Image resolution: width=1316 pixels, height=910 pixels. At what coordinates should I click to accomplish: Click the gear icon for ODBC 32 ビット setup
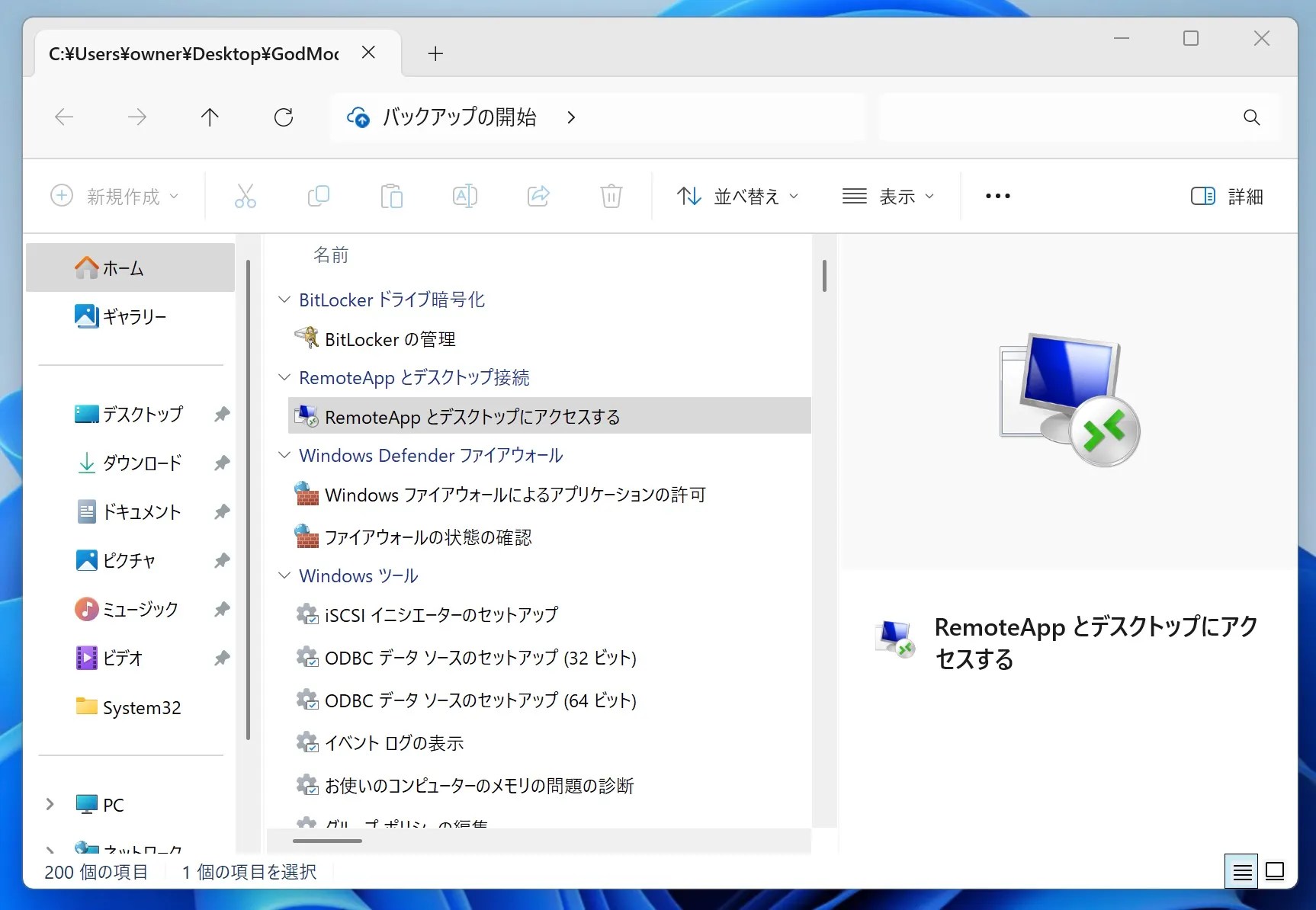click(x=307, y=657)
